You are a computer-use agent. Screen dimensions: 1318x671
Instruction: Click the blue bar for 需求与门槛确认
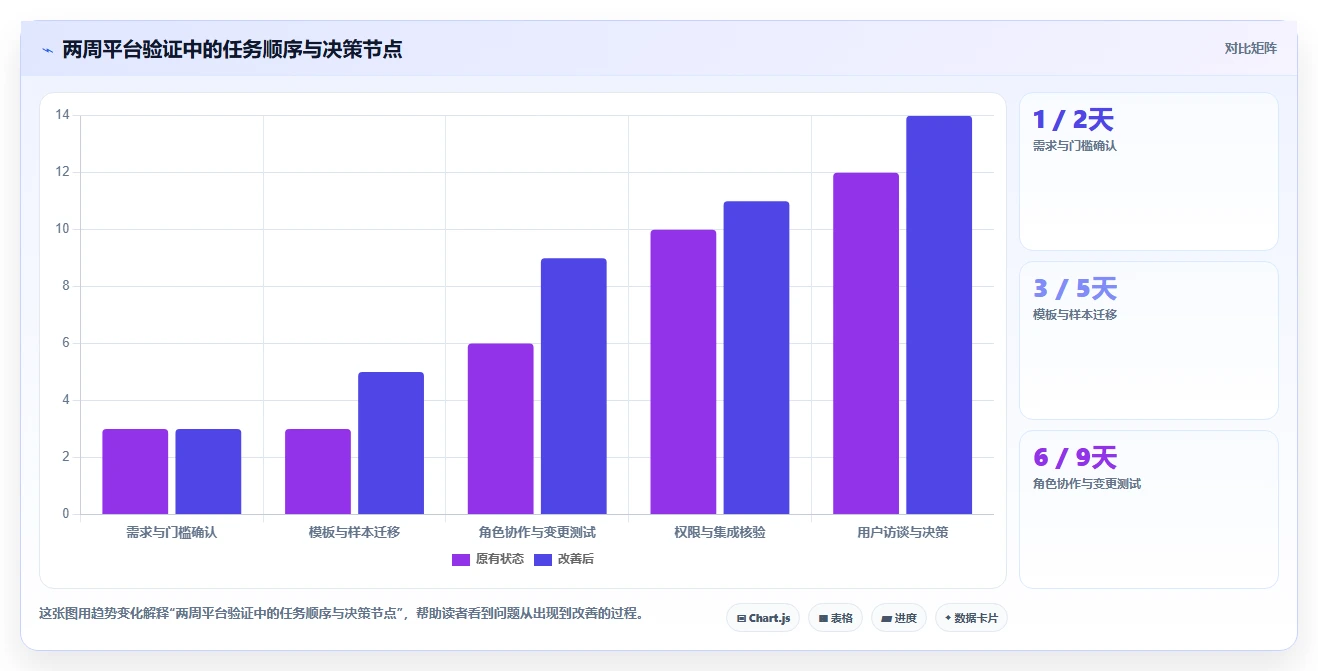click(x=208, y=472)
